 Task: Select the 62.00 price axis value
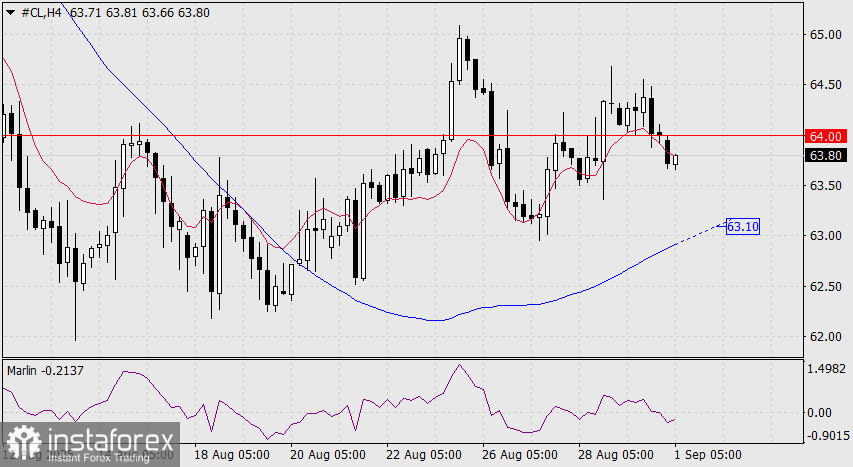825,337
